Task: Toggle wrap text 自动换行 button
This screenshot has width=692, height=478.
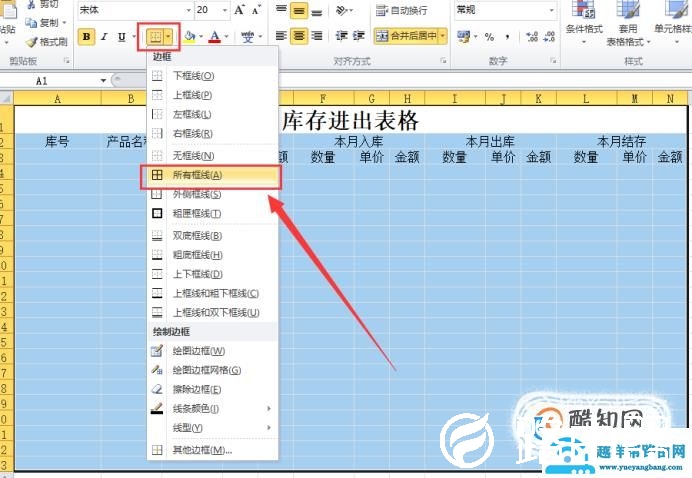Action: pyautogui.click(x=402, y=10)
